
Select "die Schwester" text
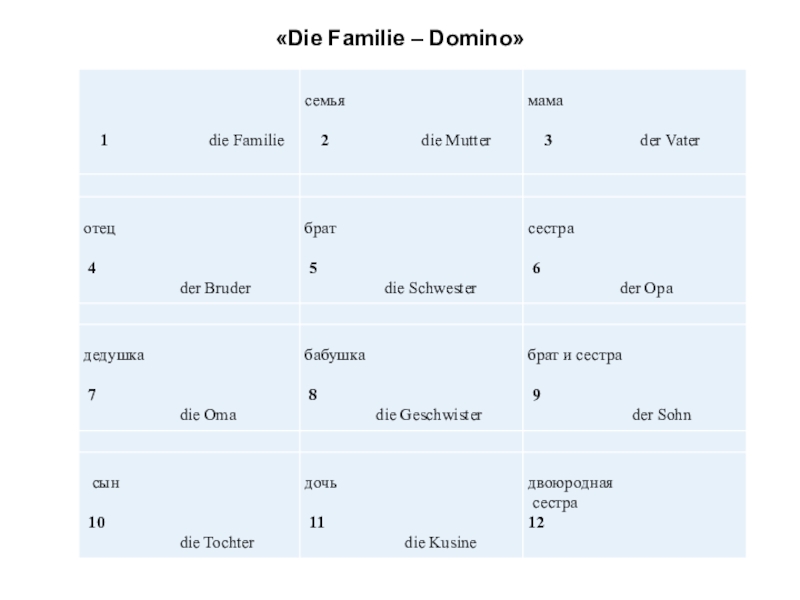[x=430, y=289]
